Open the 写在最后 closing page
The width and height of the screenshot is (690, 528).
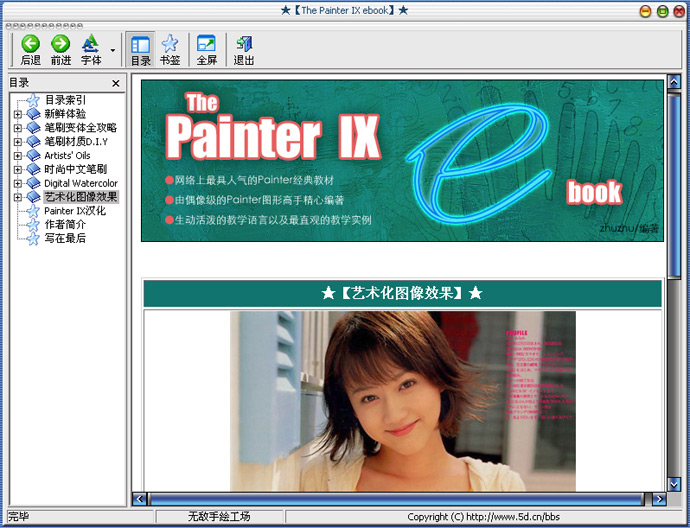65,238
